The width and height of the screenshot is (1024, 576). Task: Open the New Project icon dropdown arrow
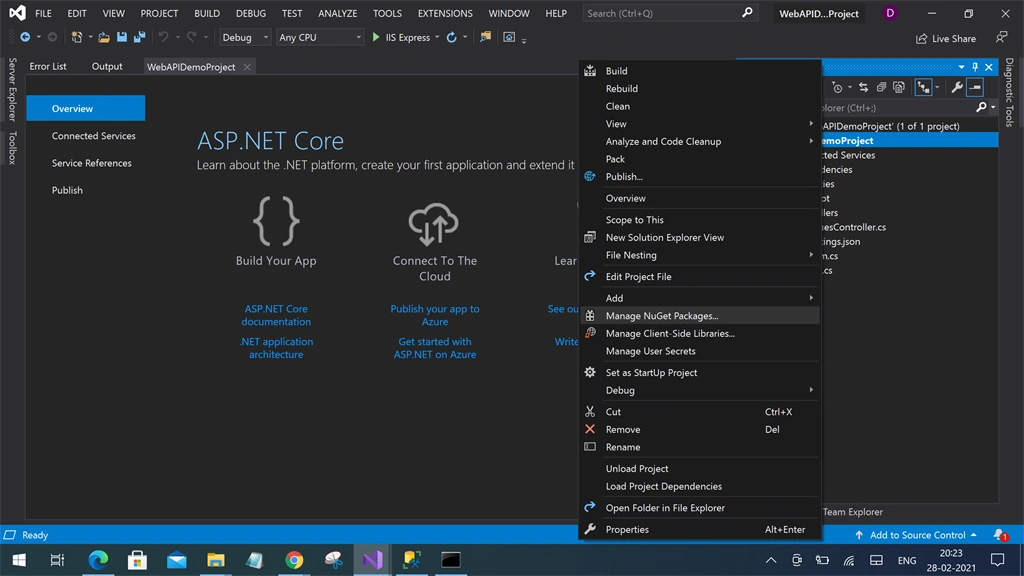[90, 37]
